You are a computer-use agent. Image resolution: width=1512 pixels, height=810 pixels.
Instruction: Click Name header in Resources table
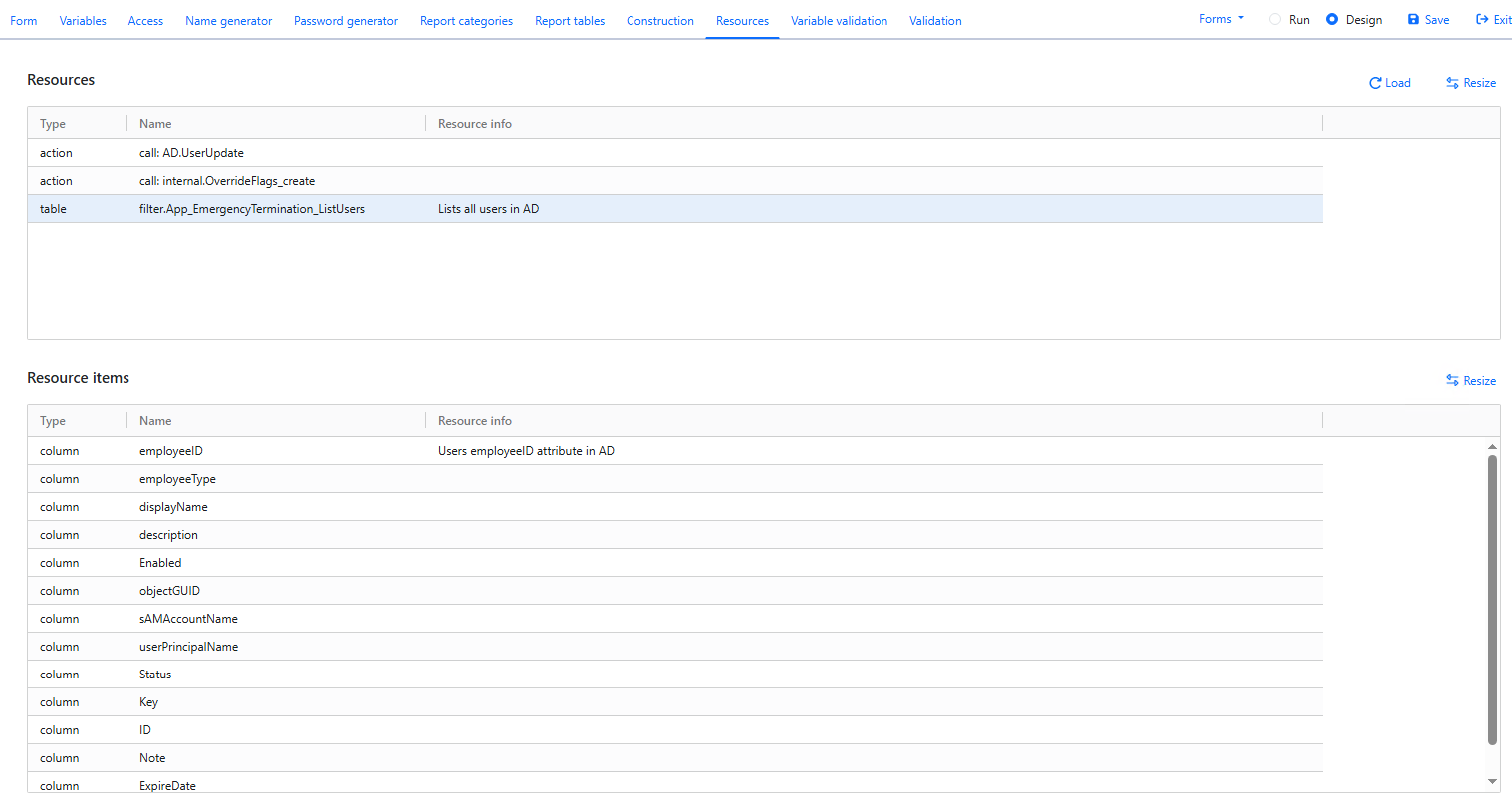(x=155, y=124)
